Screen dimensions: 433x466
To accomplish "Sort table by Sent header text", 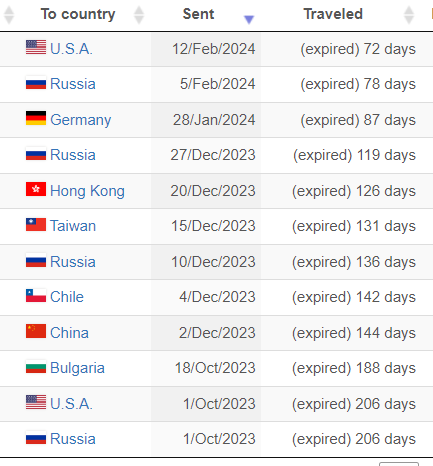I will point(198,14).
